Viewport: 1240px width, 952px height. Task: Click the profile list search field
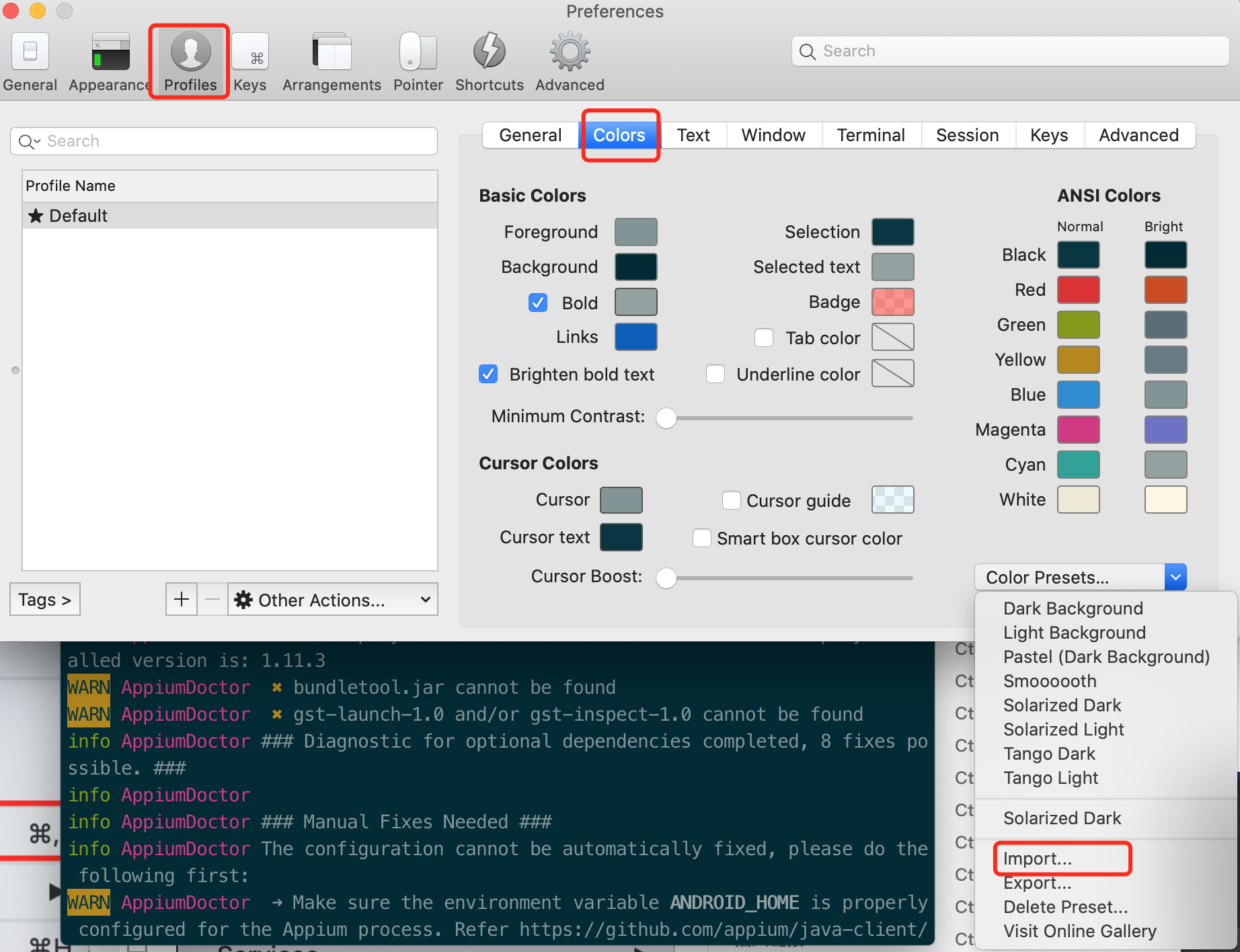[224, 141]
